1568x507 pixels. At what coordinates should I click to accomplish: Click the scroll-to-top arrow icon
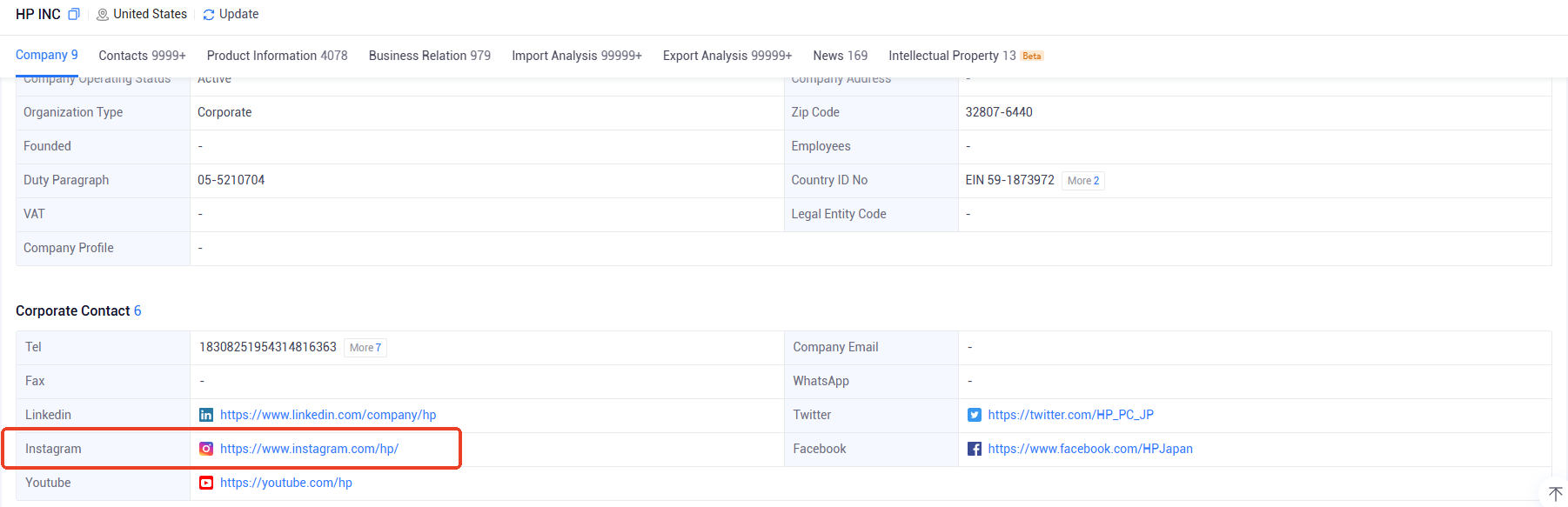click(x=1555, y=494)
